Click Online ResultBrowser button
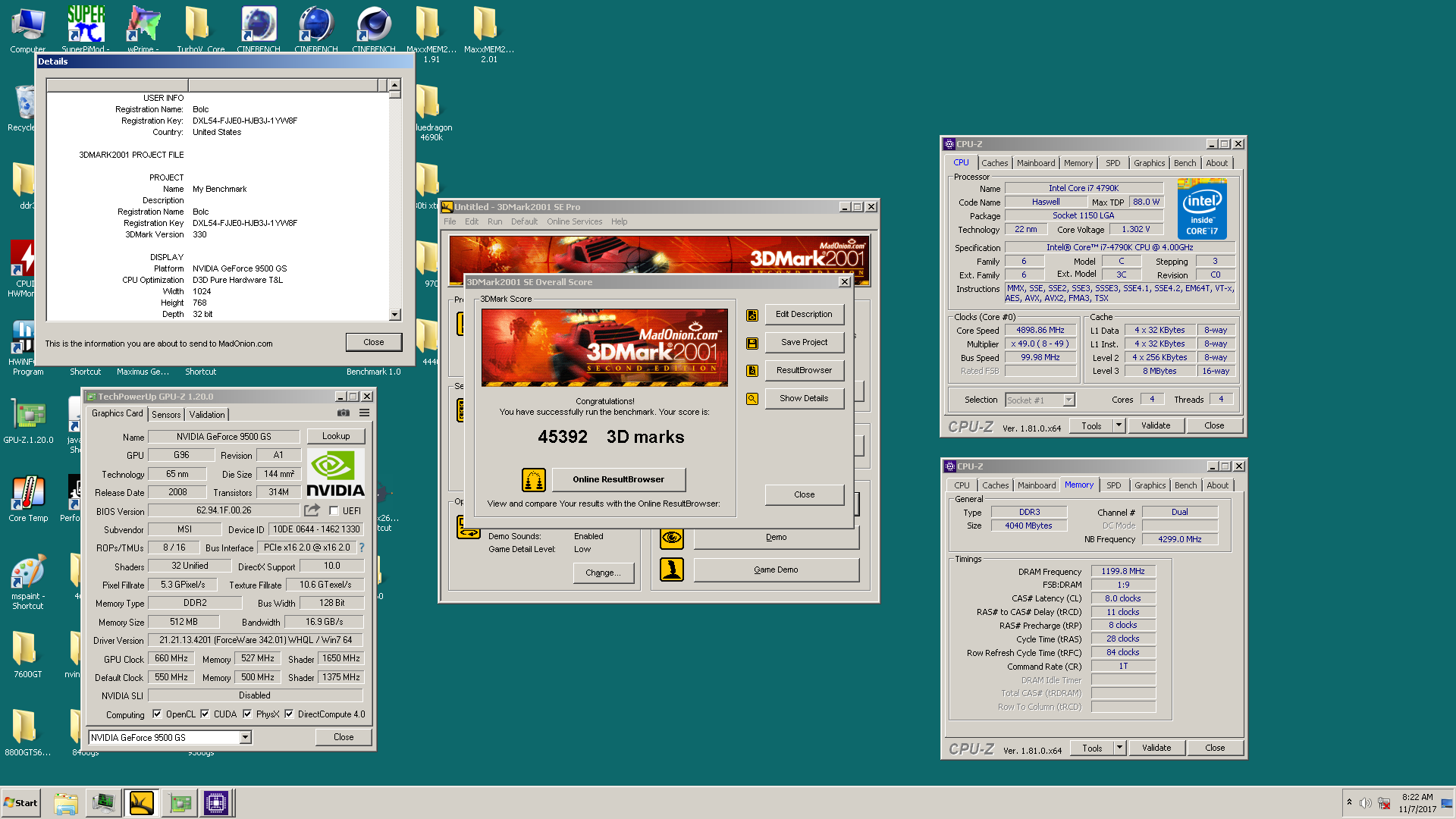 (618, 480)
